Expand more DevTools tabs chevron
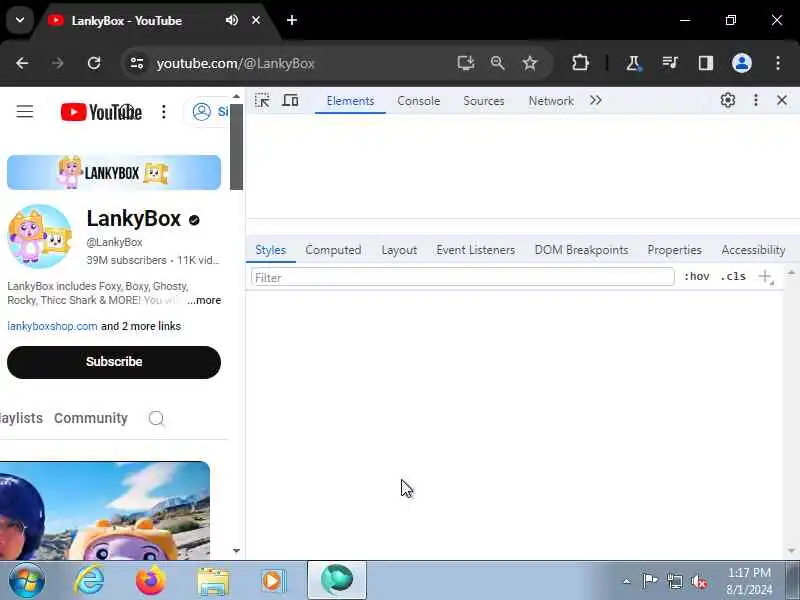 [x=595, y=101]
